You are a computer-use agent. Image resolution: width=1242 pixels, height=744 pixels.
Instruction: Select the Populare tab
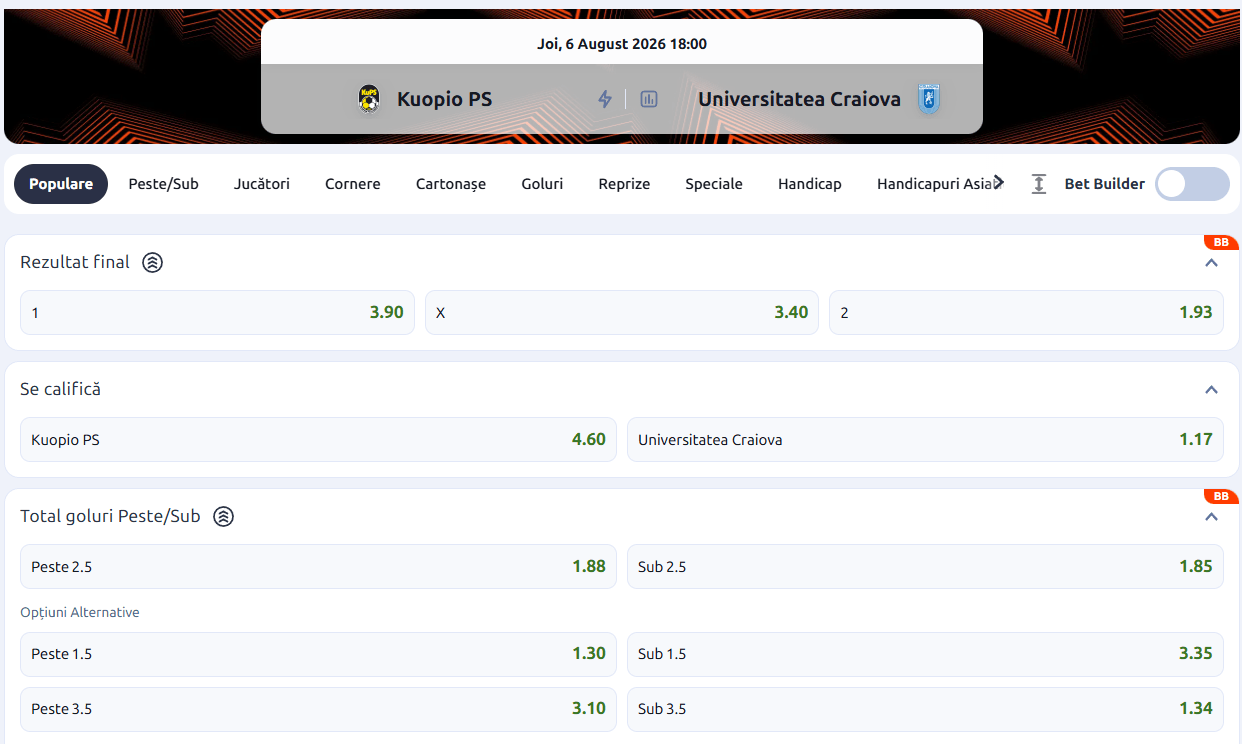coord(61,184)
